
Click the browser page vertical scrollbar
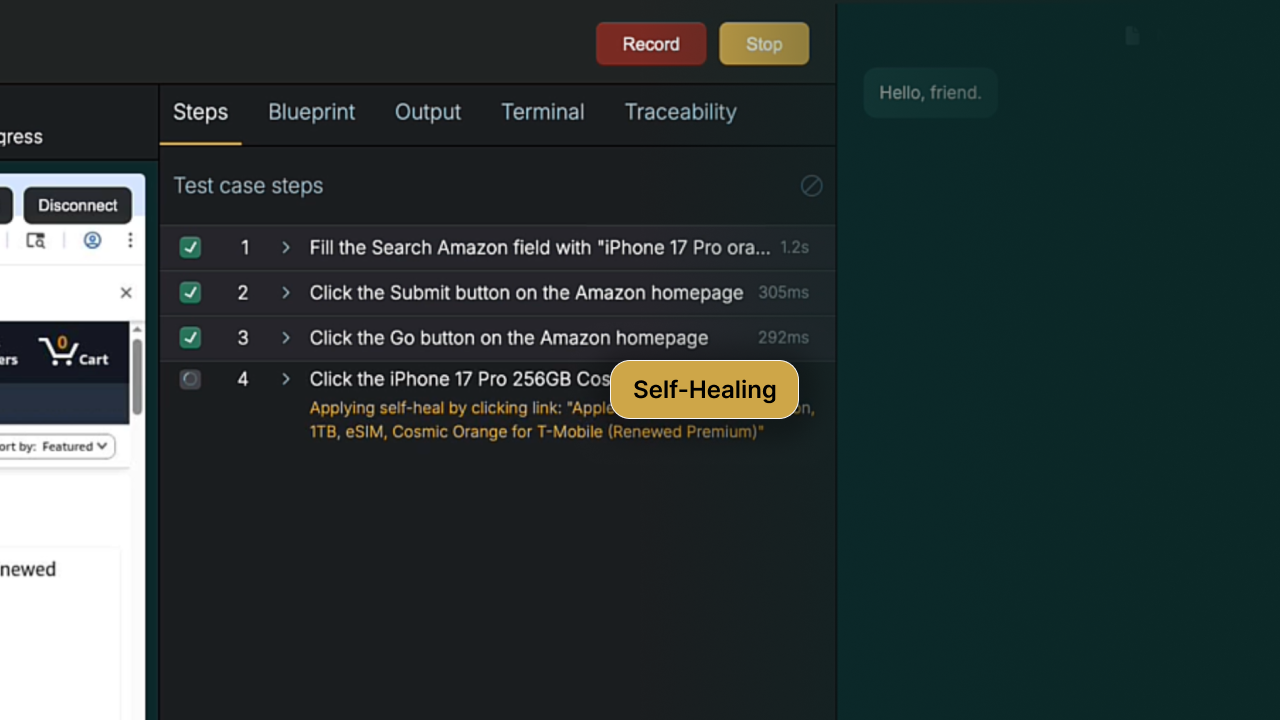[x=137, y=375]
